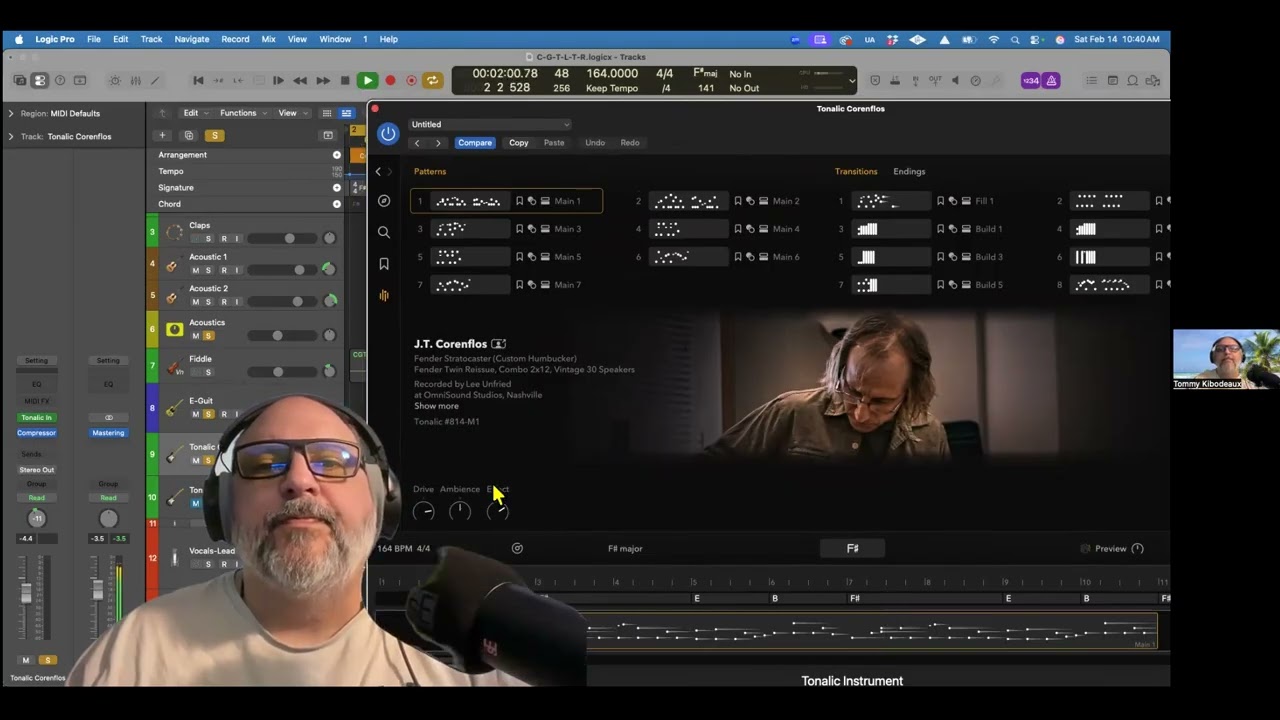Open the Browsers media icon

click(x=1153, y=80)
